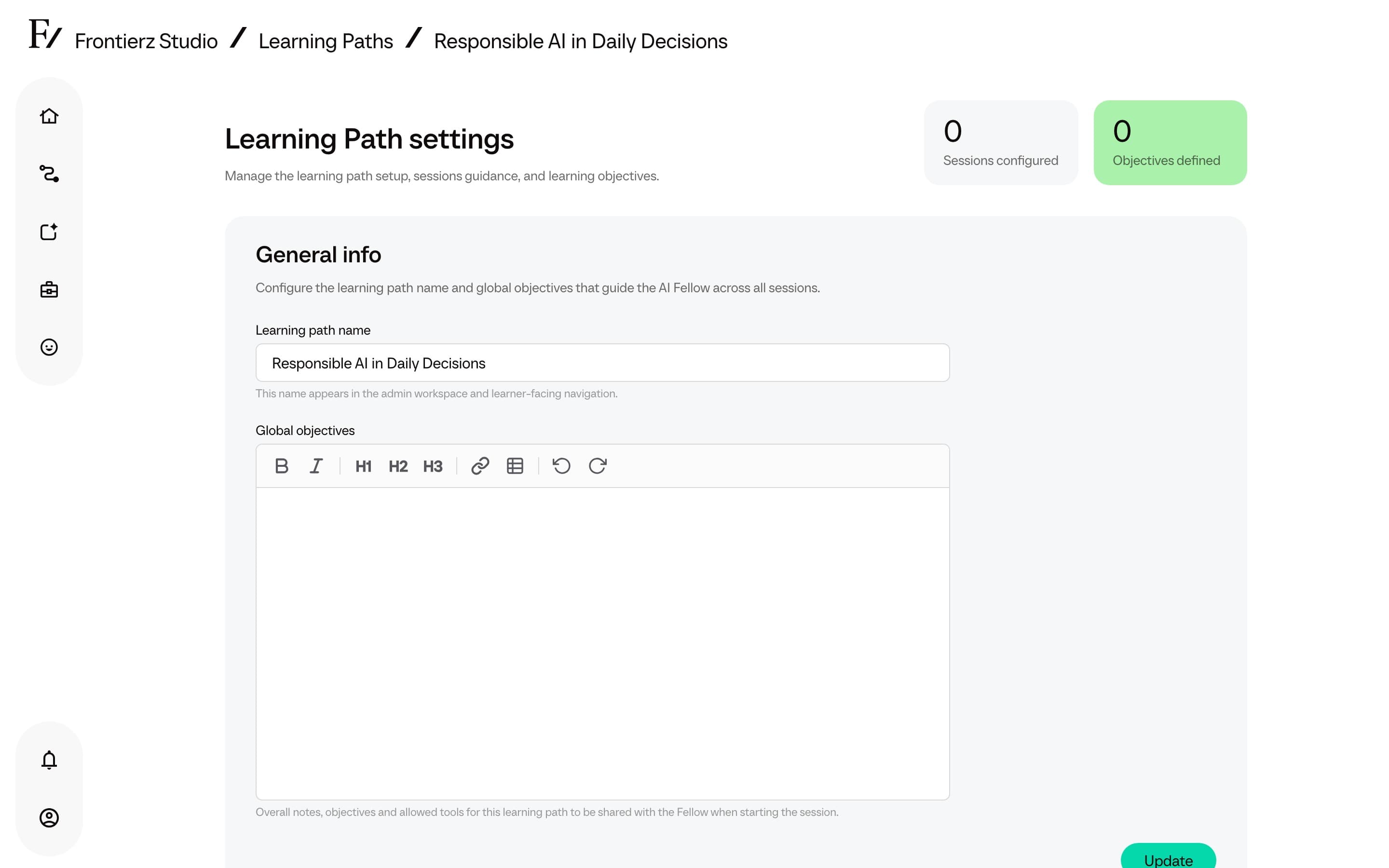This screenshot has height=868, width=1389.
Task: Go to Learning Paths breadcrumb
Action: tap(326, 41)
